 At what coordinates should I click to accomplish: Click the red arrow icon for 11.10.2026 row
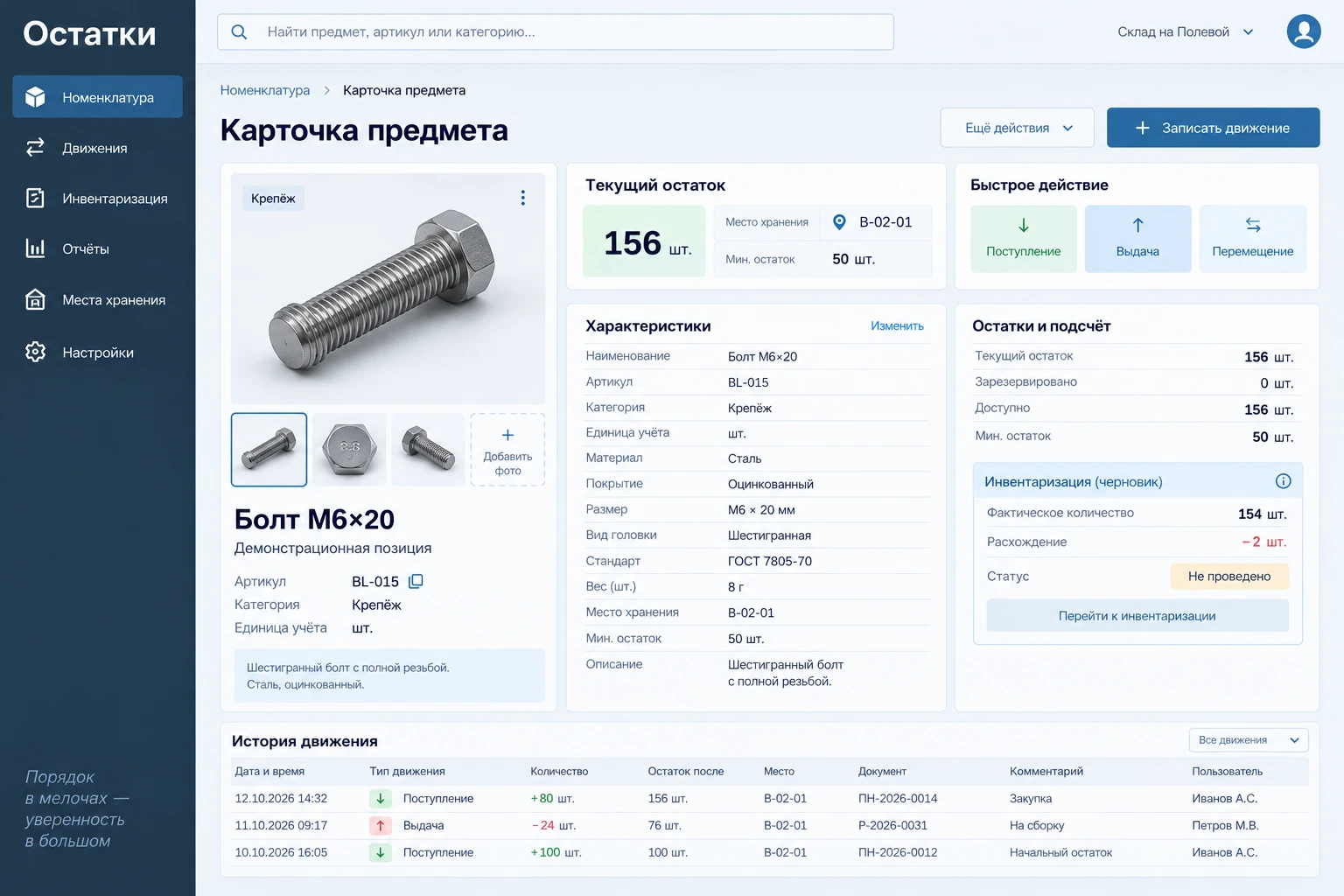point(381,825)
